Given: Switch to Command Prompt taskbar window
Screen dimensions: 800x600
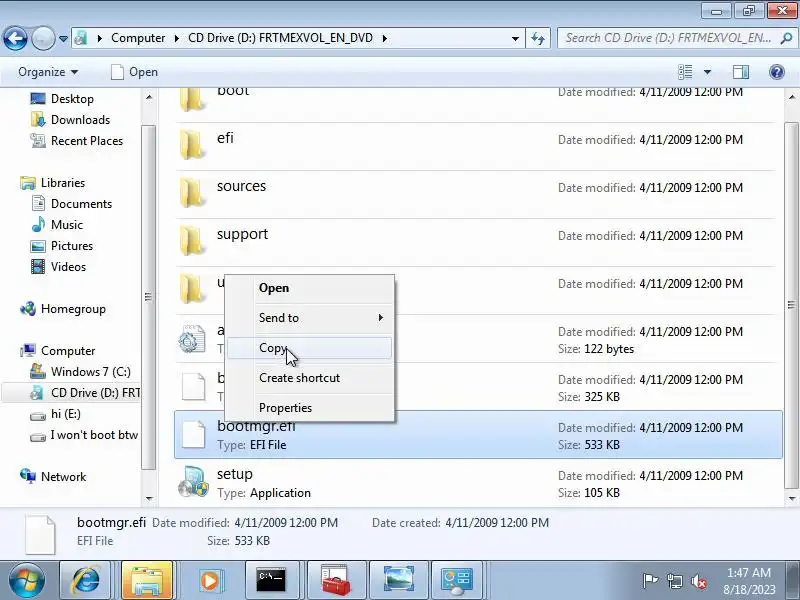Looking at the screenshot, I should pos(271,581).
